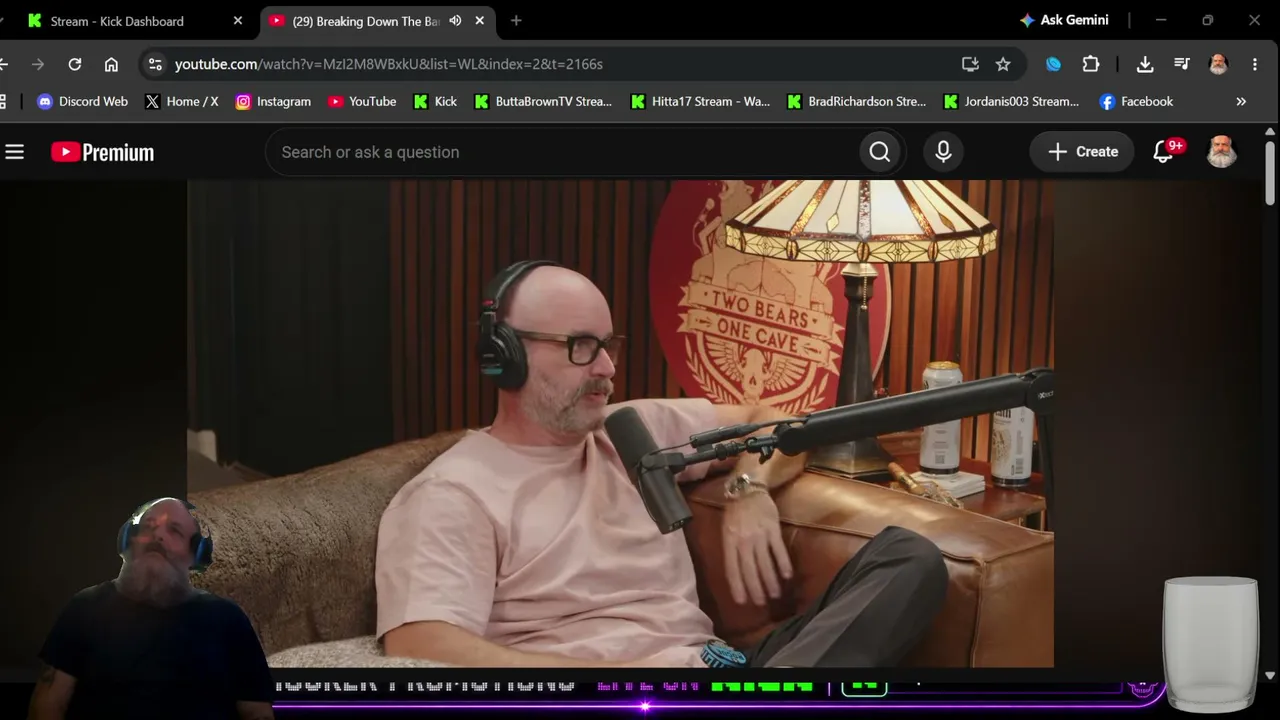Open the Extensions puzzle menu
Image resolution: width=1280 pixels, height=720 pixels.
(1091, 64)
